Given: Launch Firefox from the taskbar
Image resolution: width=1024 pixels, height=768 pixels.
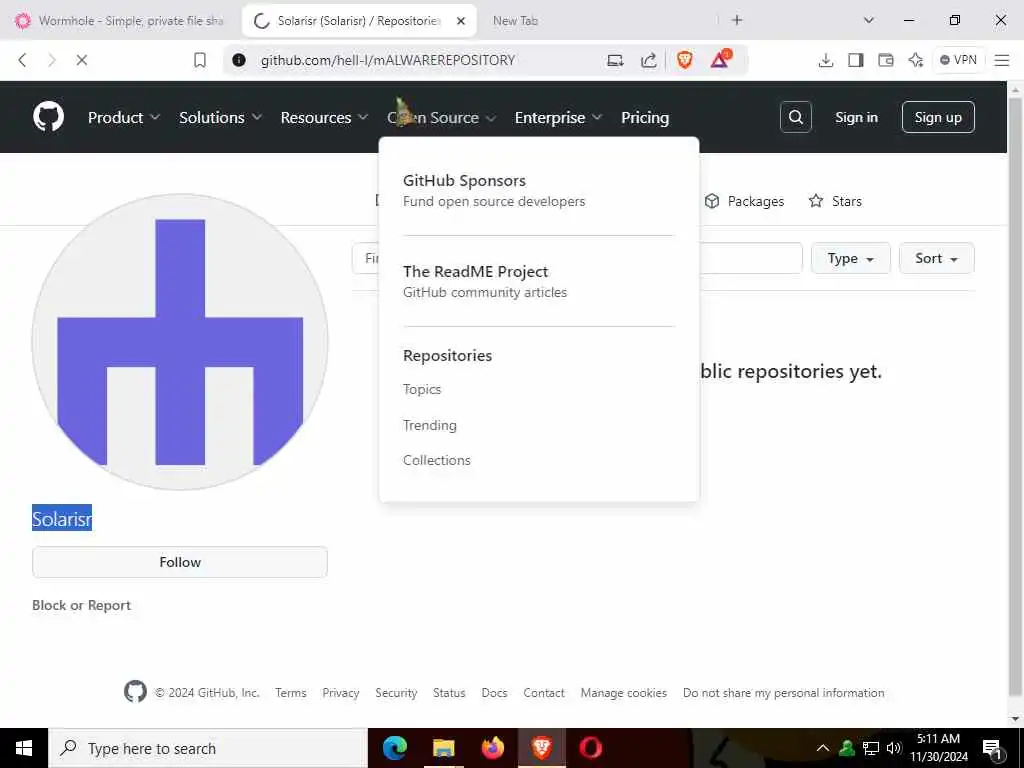Looking at the screenshot, I should pyautogui.click(x=492, y=747).
